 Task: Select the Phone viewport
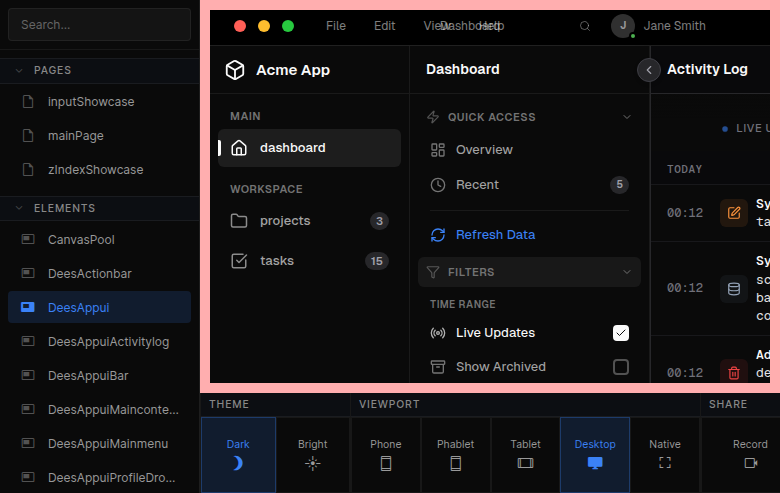tap(386, 454)
